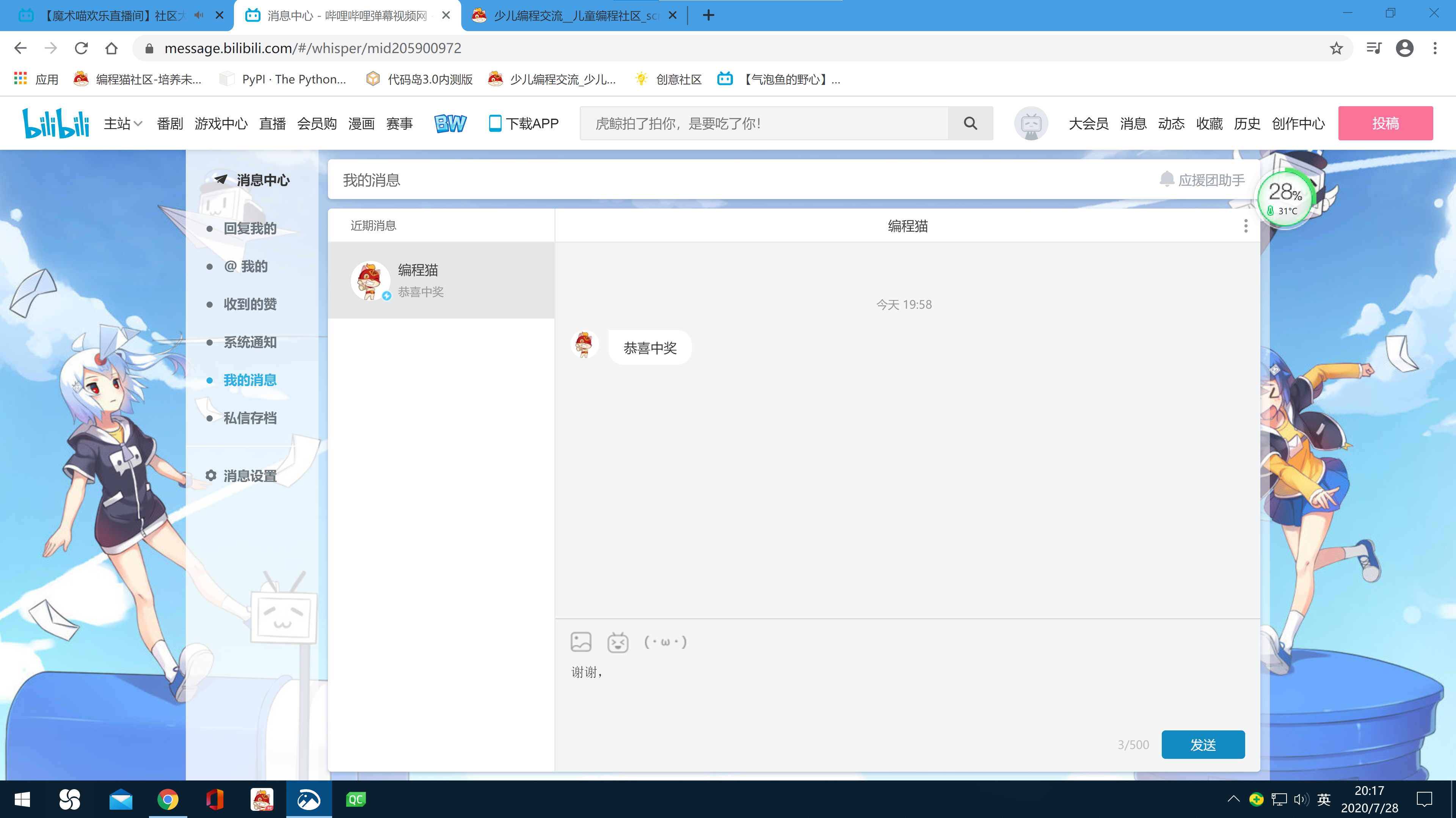Open a new browser tab

(708, 15)
